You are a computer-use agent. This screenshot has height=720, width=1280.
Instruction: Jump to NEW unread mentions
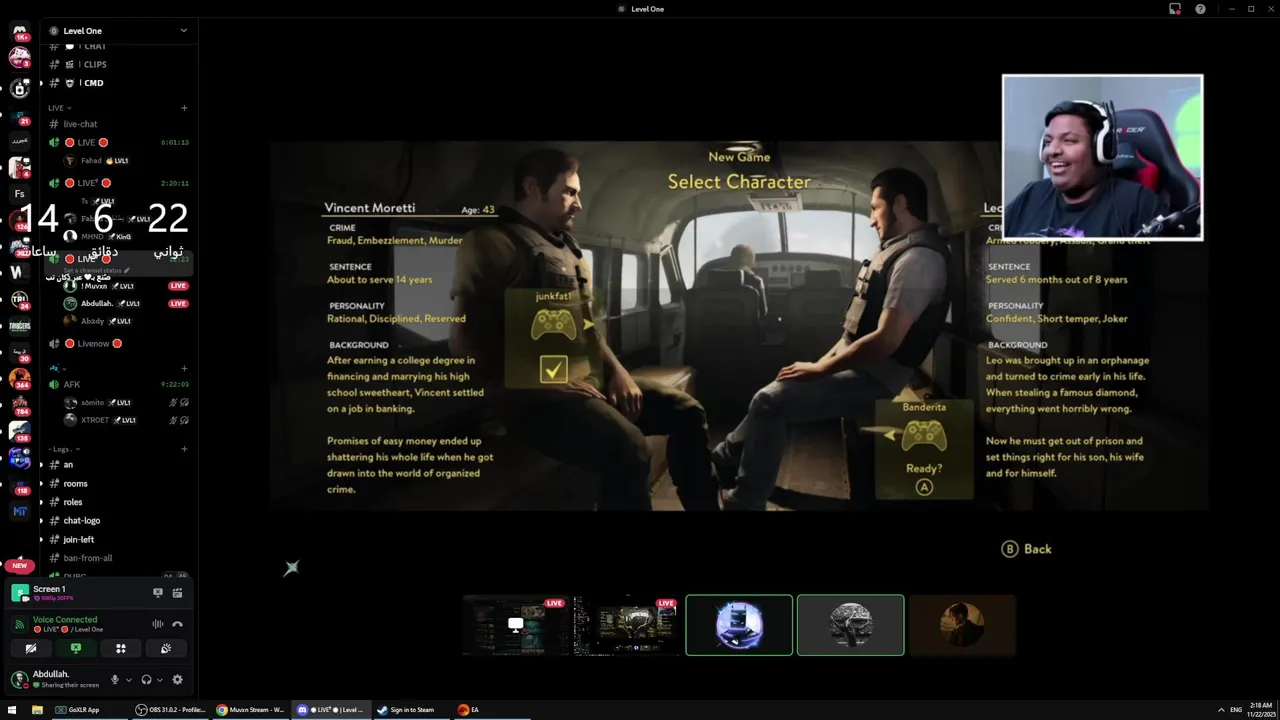(19, 566)
